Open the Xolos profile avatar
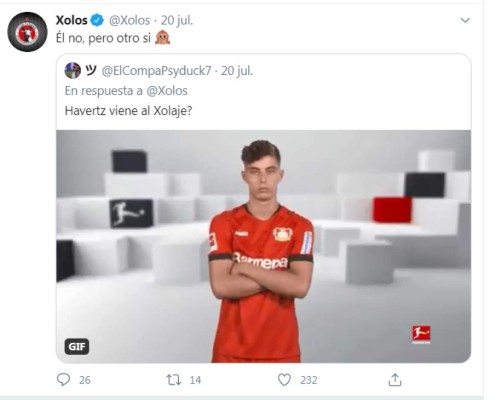The height and width of the screenshot is (400, 502). (27, 32)
